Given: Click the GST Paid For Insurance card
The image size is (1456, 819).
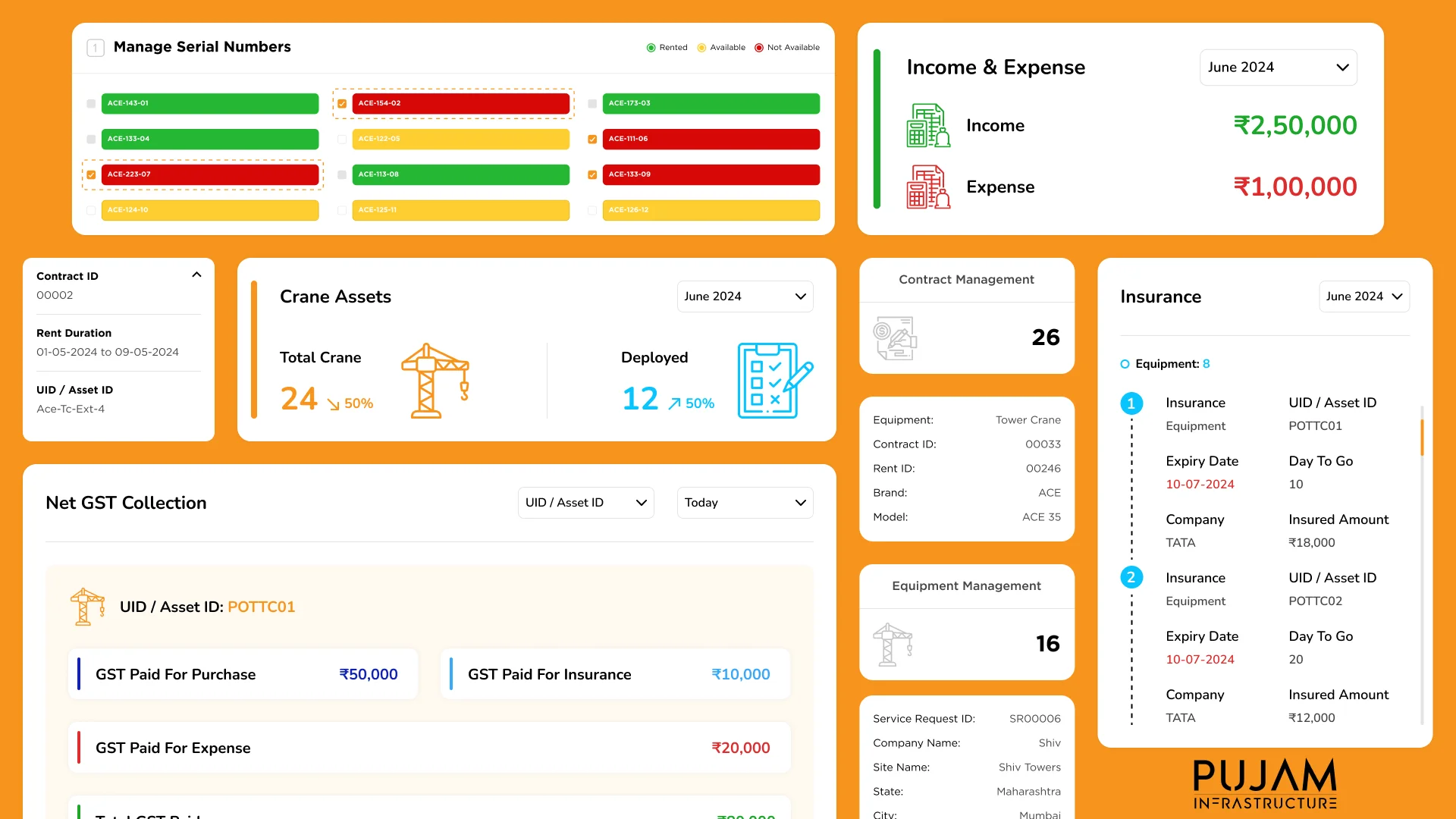Looking at the screenshot, I should (x=615, y=674).
